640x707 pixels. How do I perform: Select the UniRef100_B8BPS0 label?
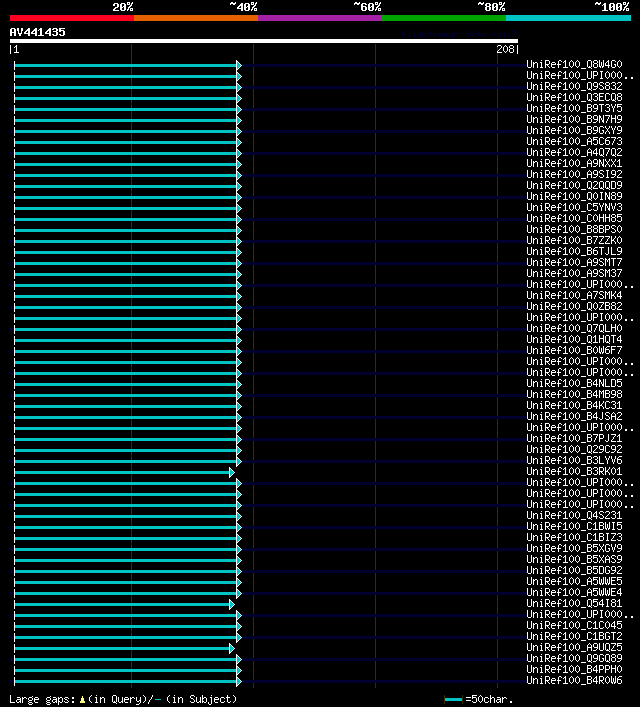pos(574,230)
